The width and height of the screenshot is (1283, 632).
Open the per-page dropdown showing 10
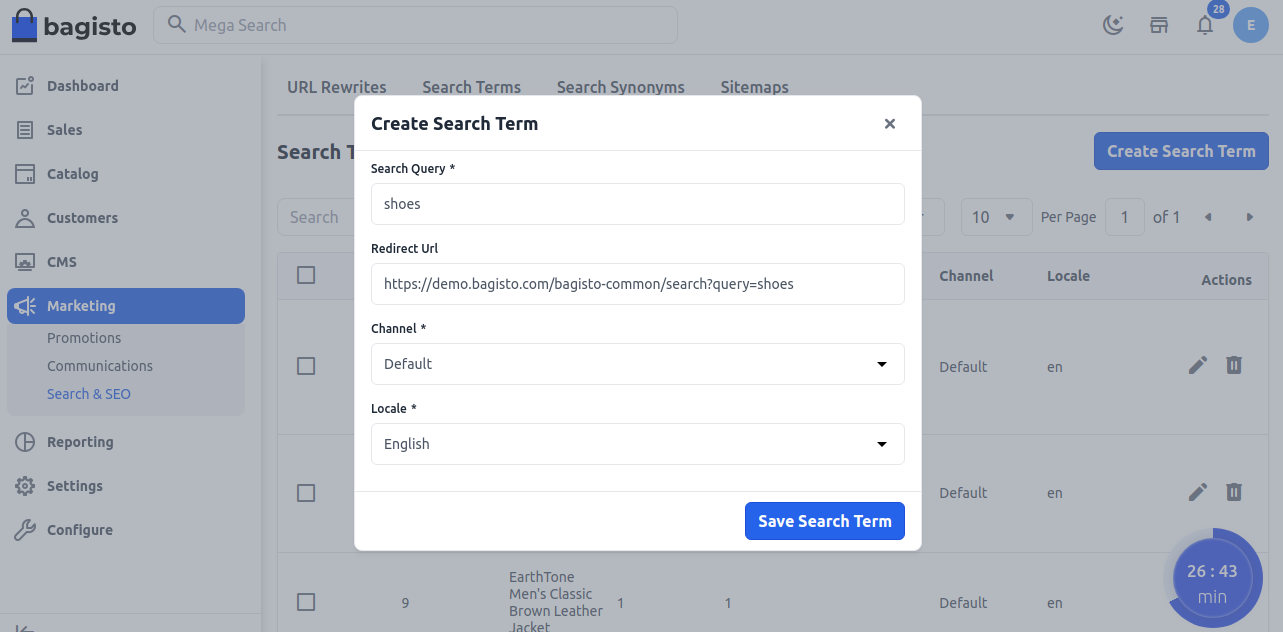click(996, 216)
